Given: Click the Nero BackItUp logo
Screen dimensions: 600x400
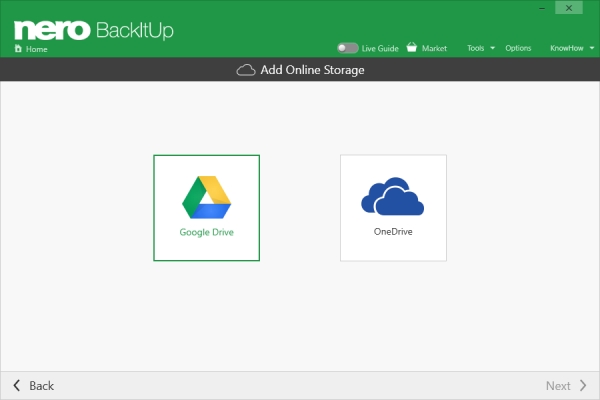Looking at the screenshot, I should (x=94, y=29).
